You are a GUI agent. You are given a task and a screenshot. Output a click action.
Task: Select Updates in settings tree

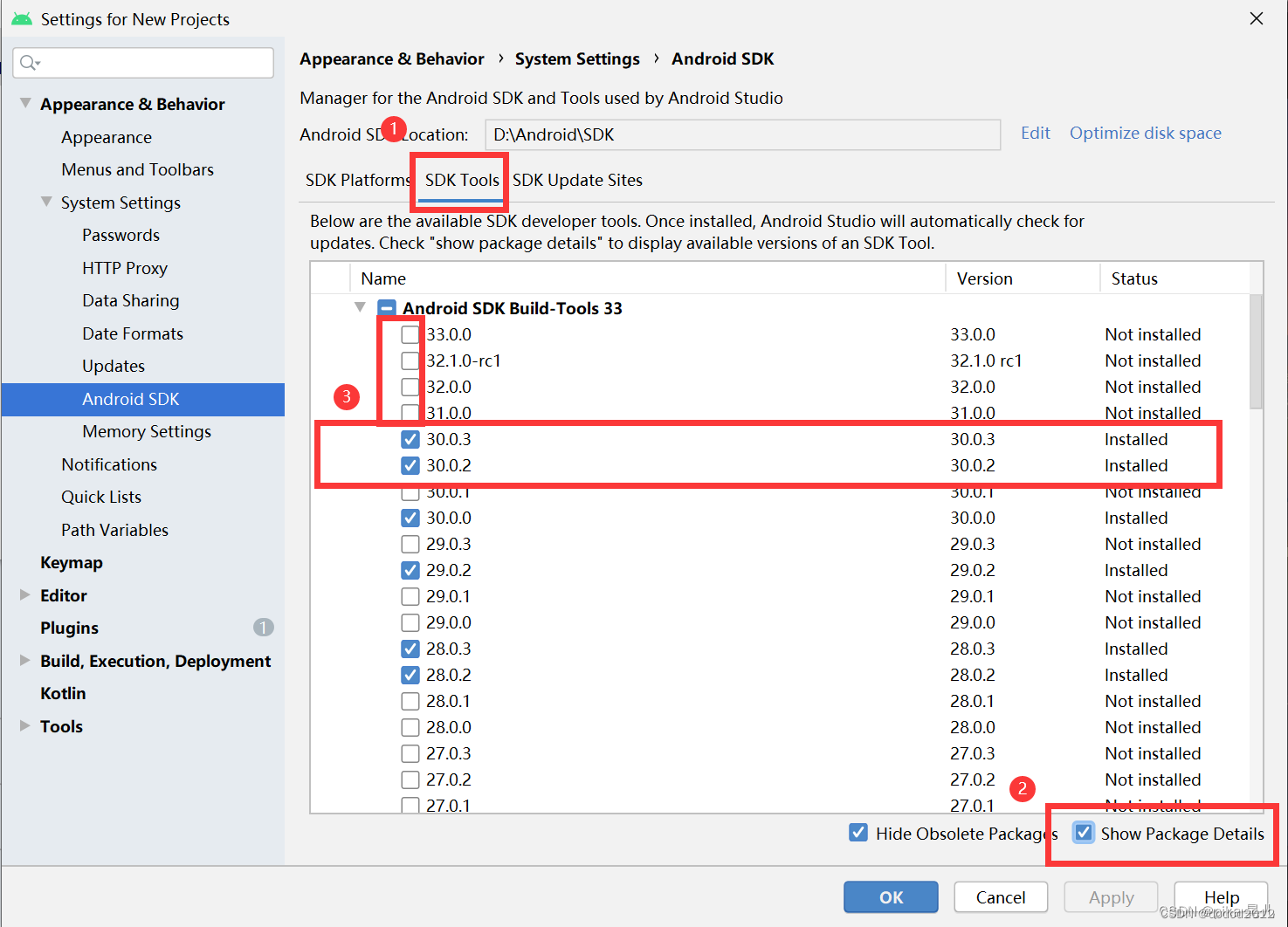click(x=114, y=366)
